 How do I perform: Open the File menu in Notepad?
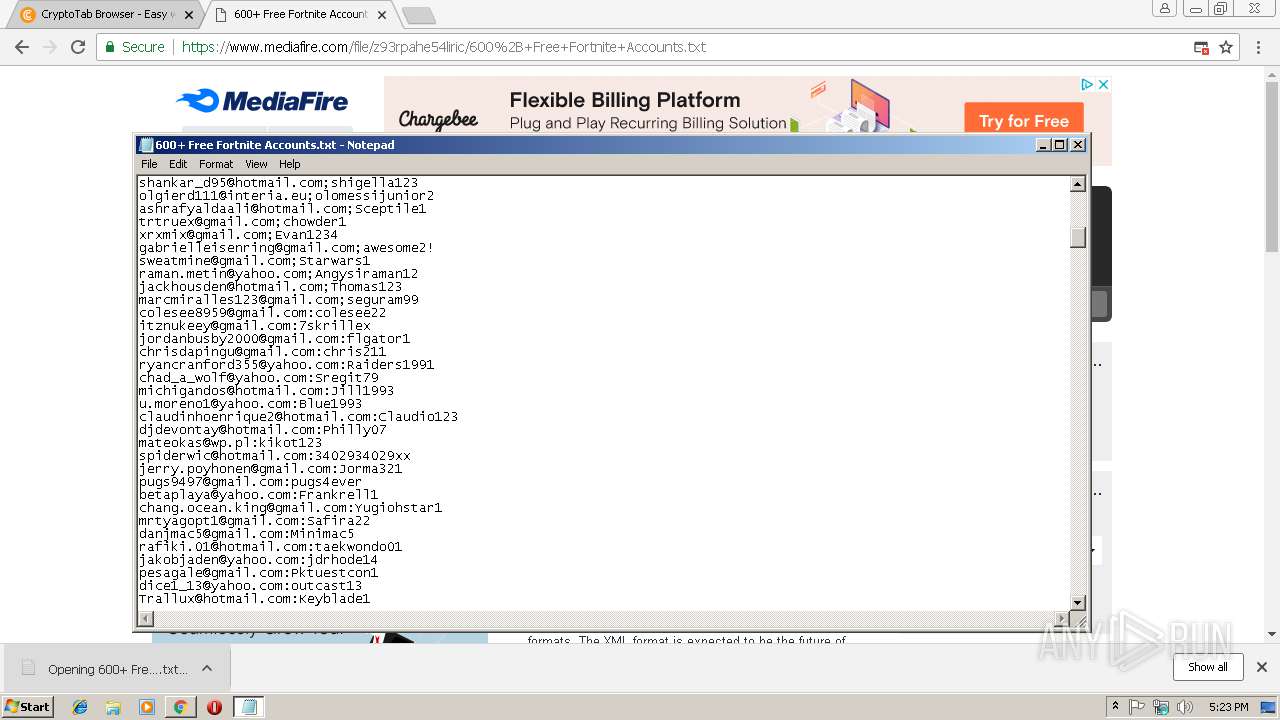[149, 164]
